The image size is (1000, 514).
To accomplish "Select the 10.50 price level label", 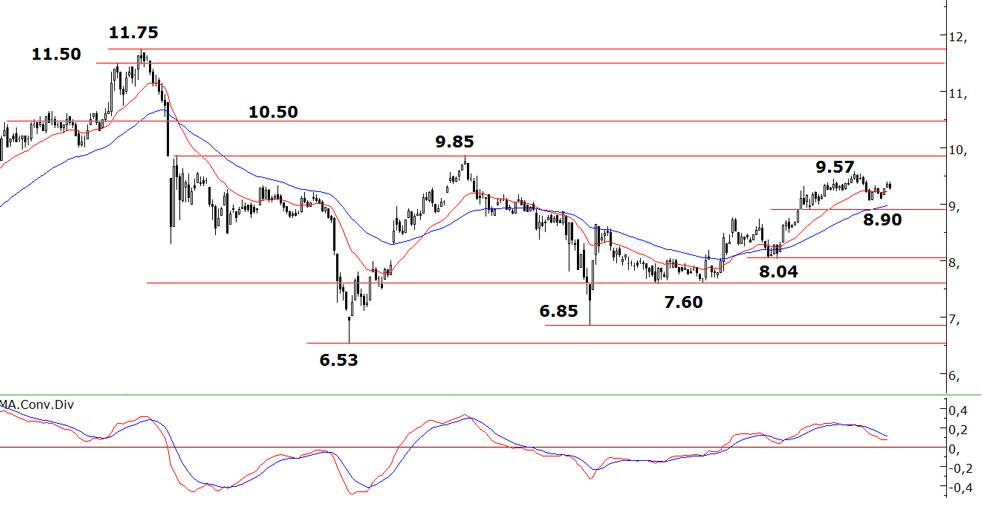I will tap(273, 112).
